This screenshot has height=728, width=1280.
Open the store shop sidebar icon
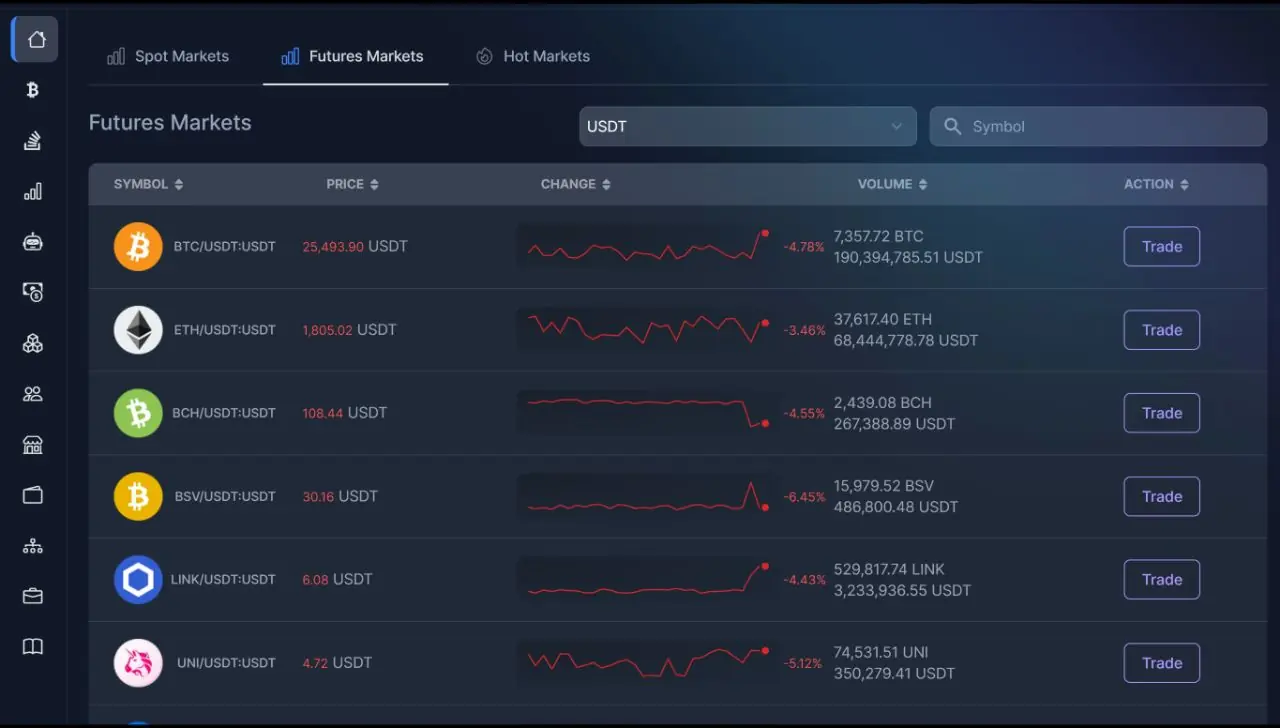(x=33, y=445)
